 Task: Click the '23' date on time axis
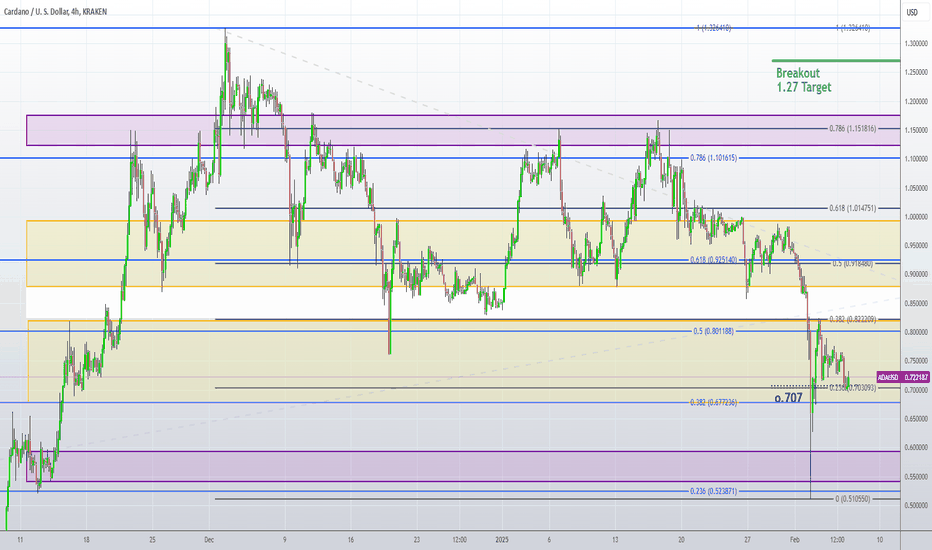click(417, 540)
